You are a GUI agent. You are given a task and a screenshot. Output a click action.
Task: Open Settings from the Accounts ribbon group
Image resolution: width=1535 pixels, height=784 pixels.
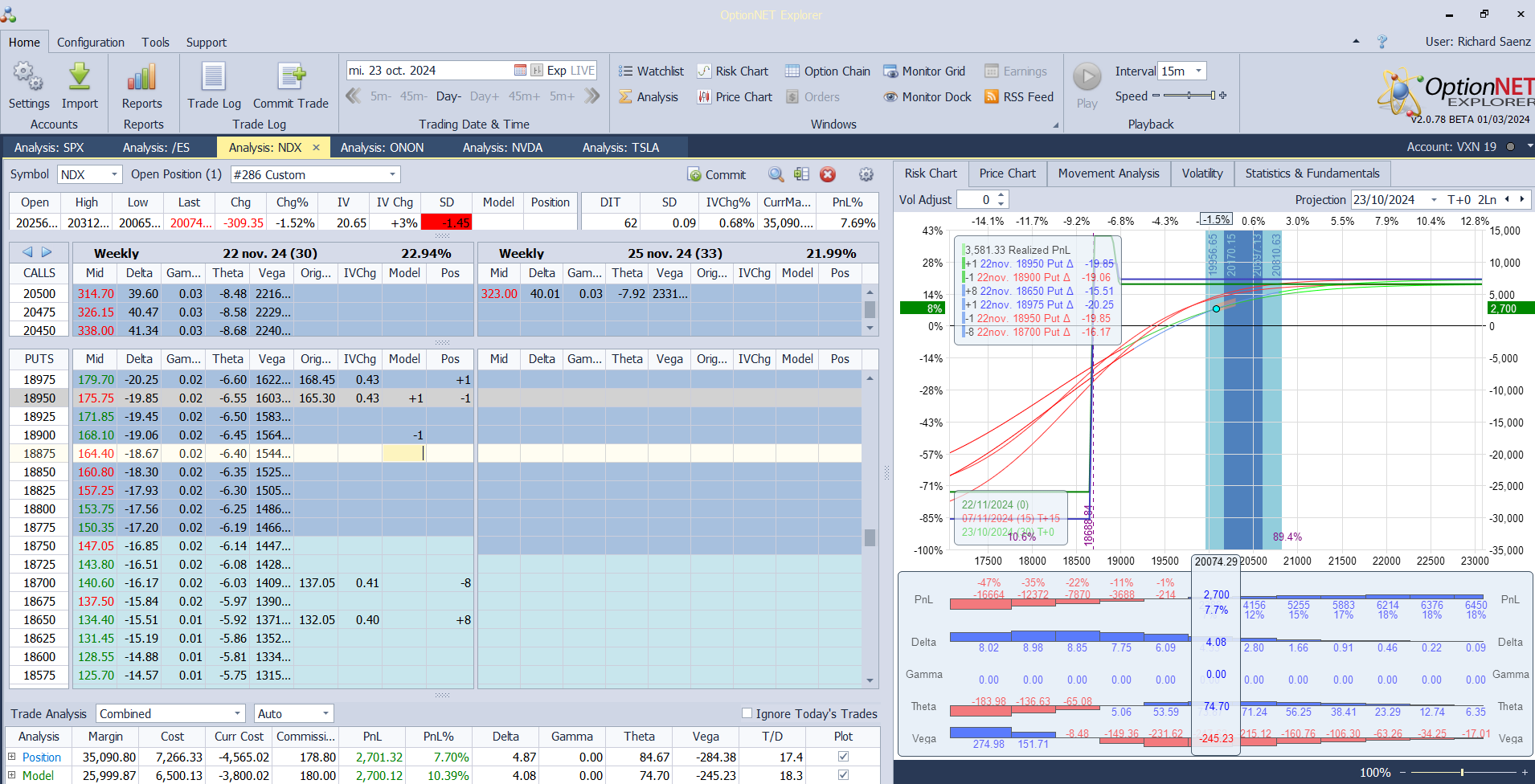(x=29, y=86)
